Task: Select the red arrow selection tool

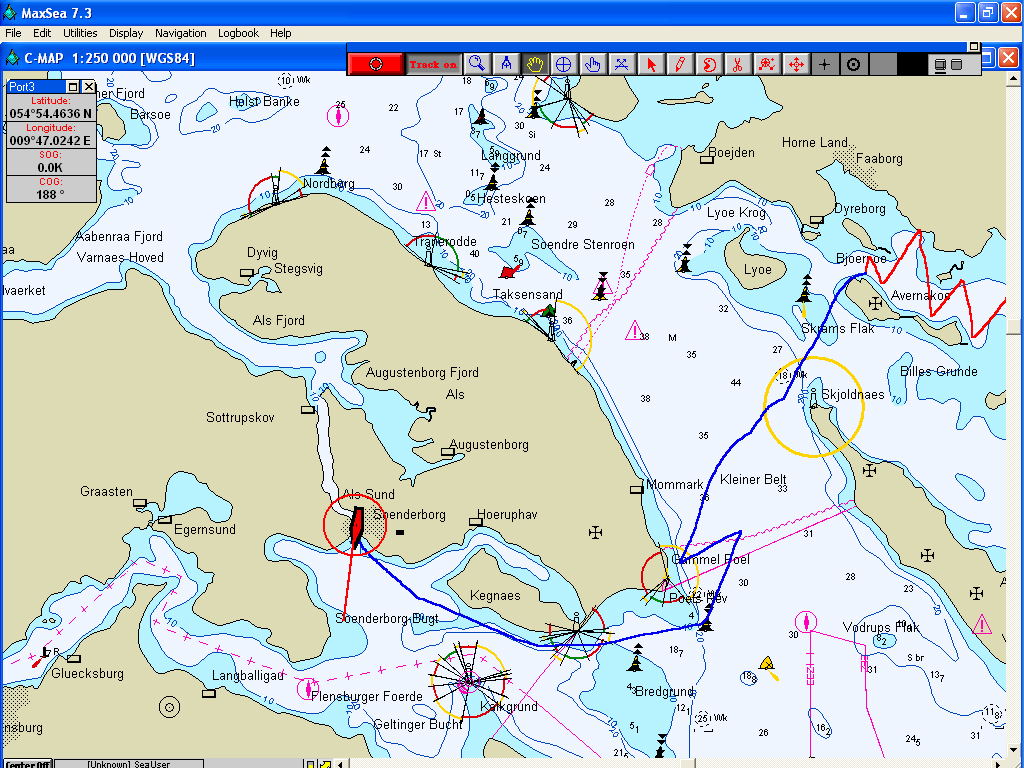Action: pos(650,64)
